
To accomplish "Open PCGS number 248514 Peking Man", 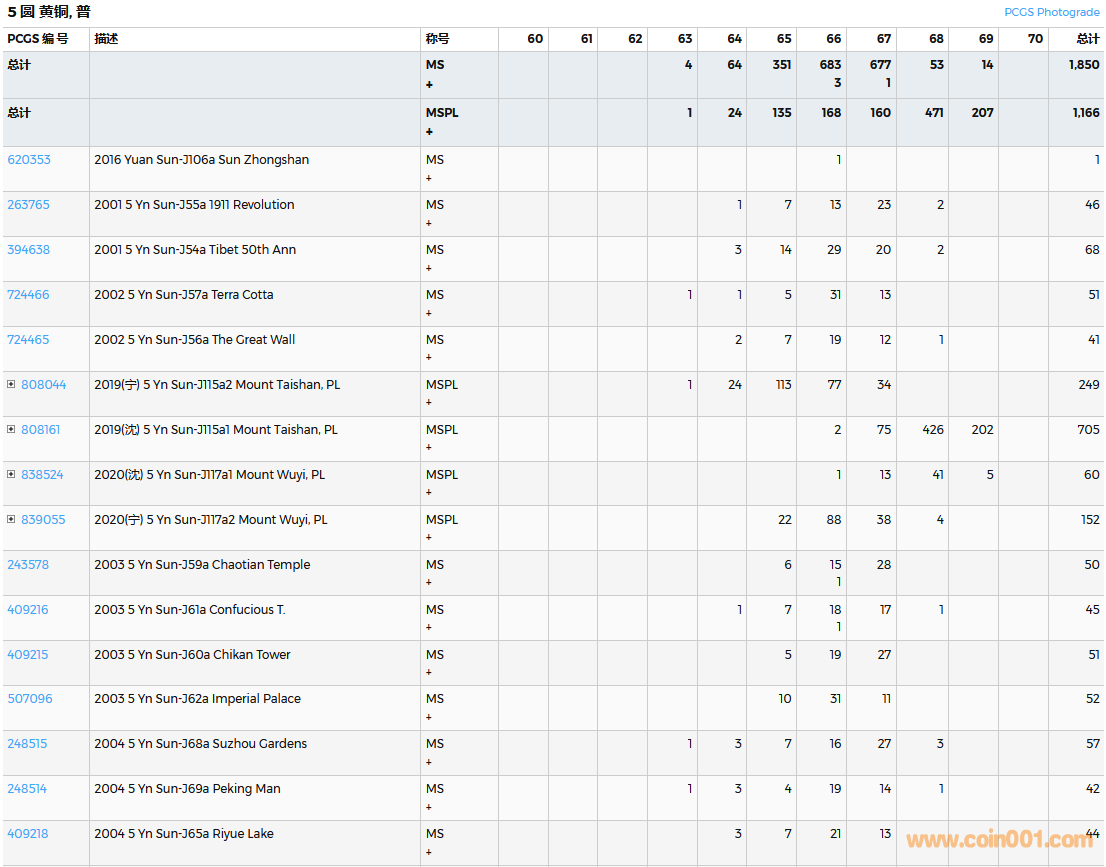I will 28,789.
